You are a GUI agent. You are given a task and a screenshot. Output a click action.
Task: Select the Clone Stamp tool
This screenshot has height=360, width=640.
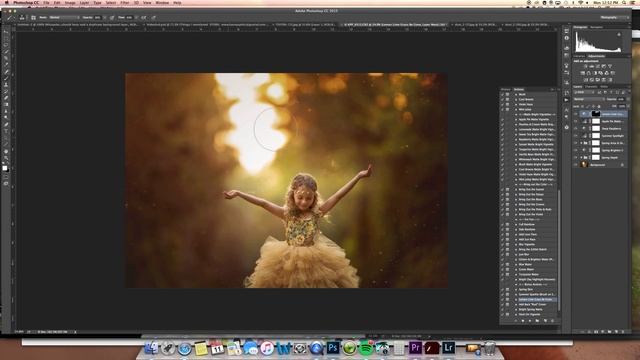6,84
